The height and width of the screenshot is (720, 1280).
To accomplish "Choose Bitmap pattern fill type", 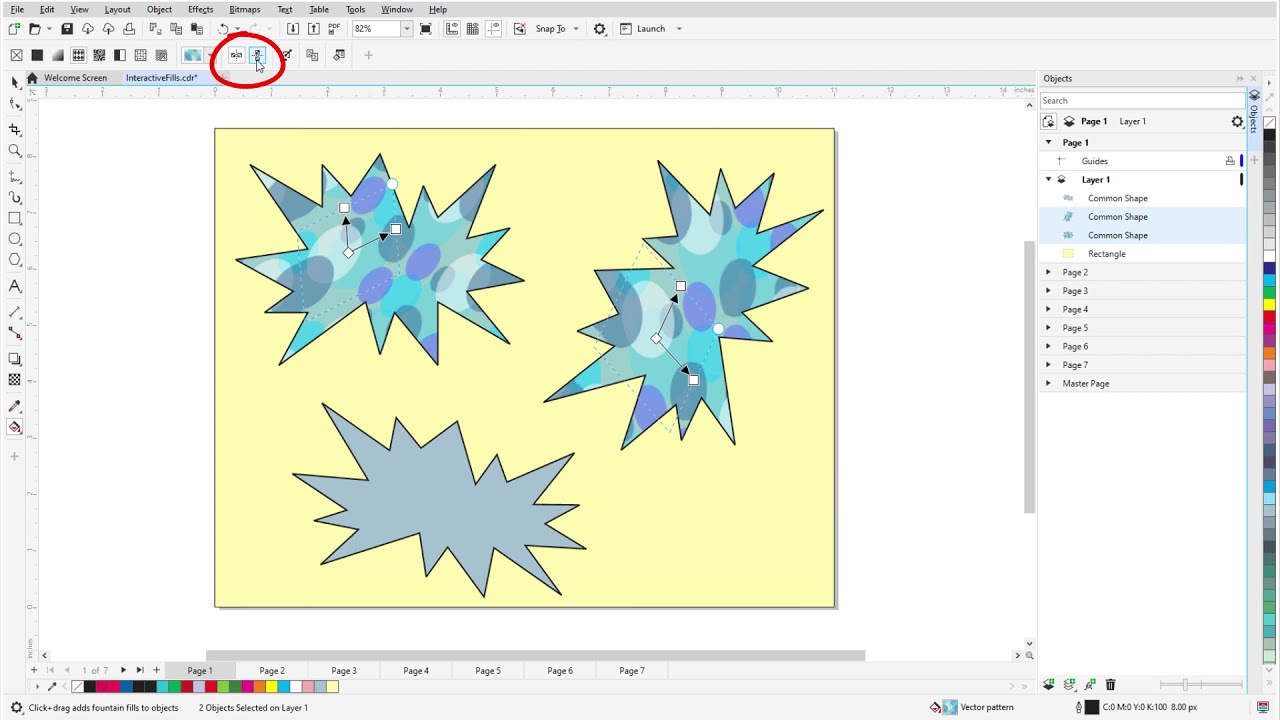I will pyautogui.click(x=99, y=55).
